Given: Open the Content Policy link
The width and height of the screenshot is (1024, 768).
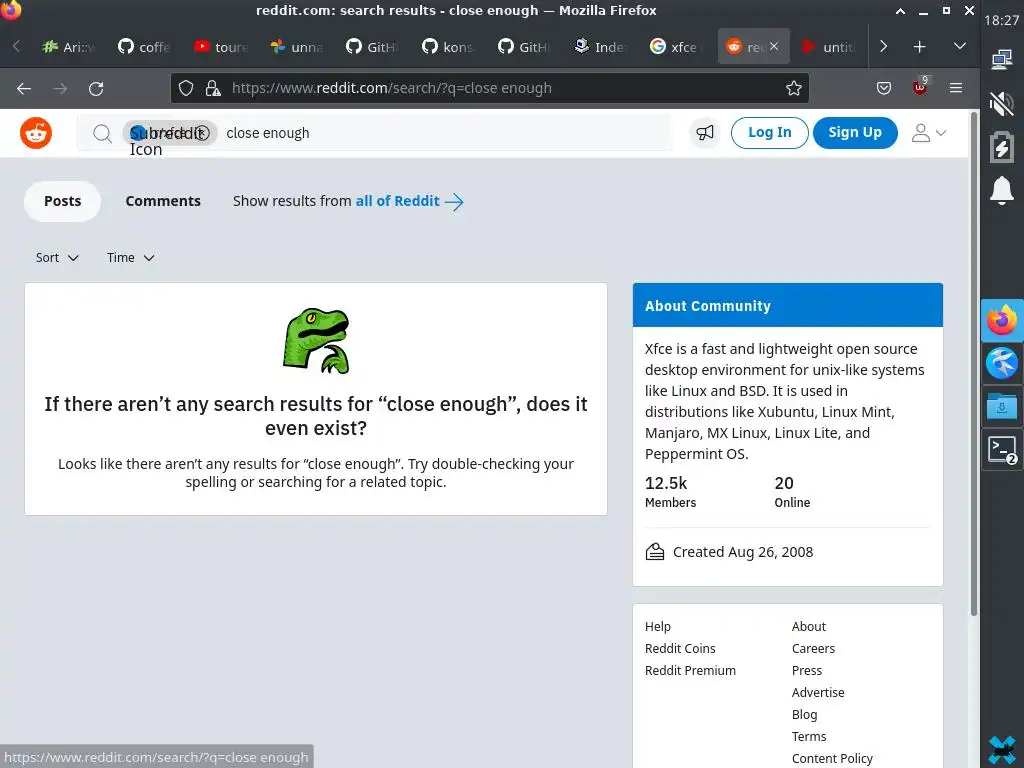Looking at the screenshot, I should pos(832,758).
